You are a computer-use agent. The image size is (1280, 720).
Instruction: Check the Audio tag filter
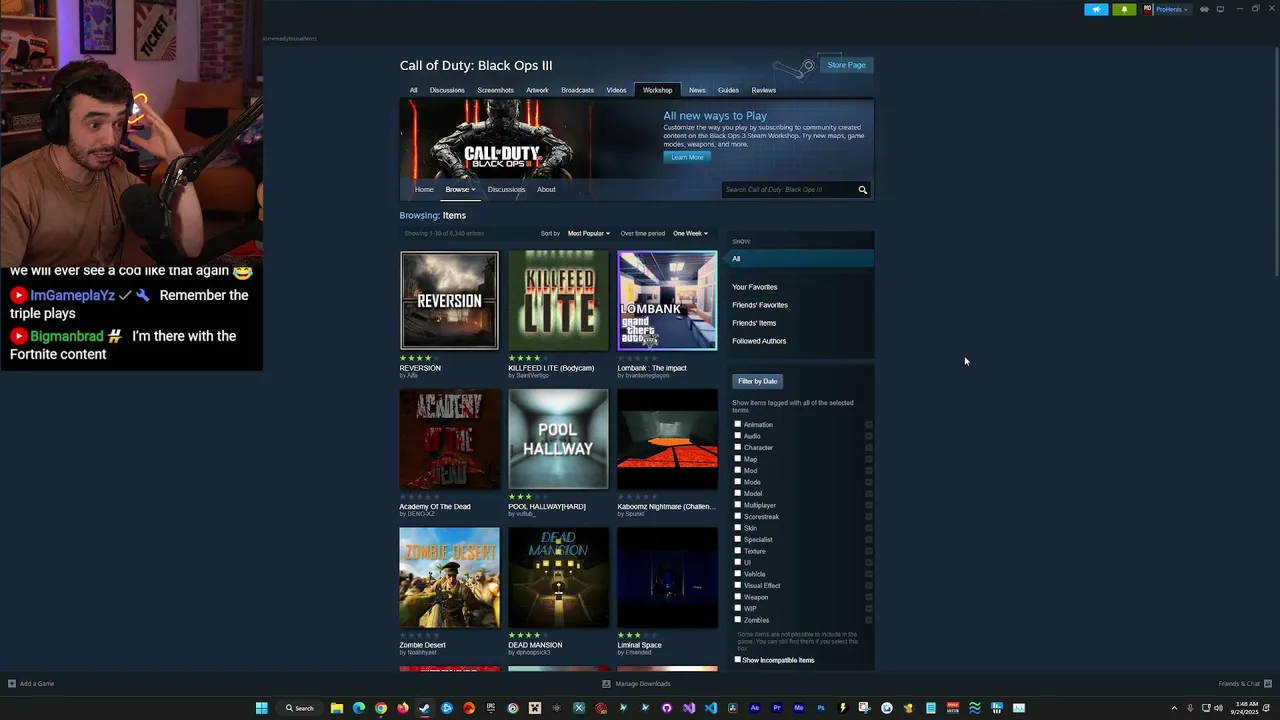pyautogui.click(x=738, y=436)
